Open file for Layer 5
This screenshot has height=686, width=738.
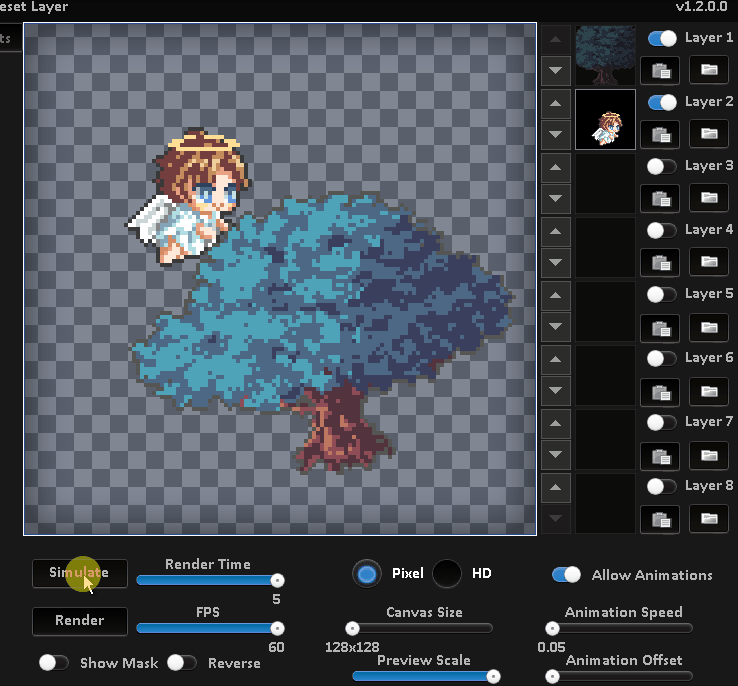click(x=709, y=327)
